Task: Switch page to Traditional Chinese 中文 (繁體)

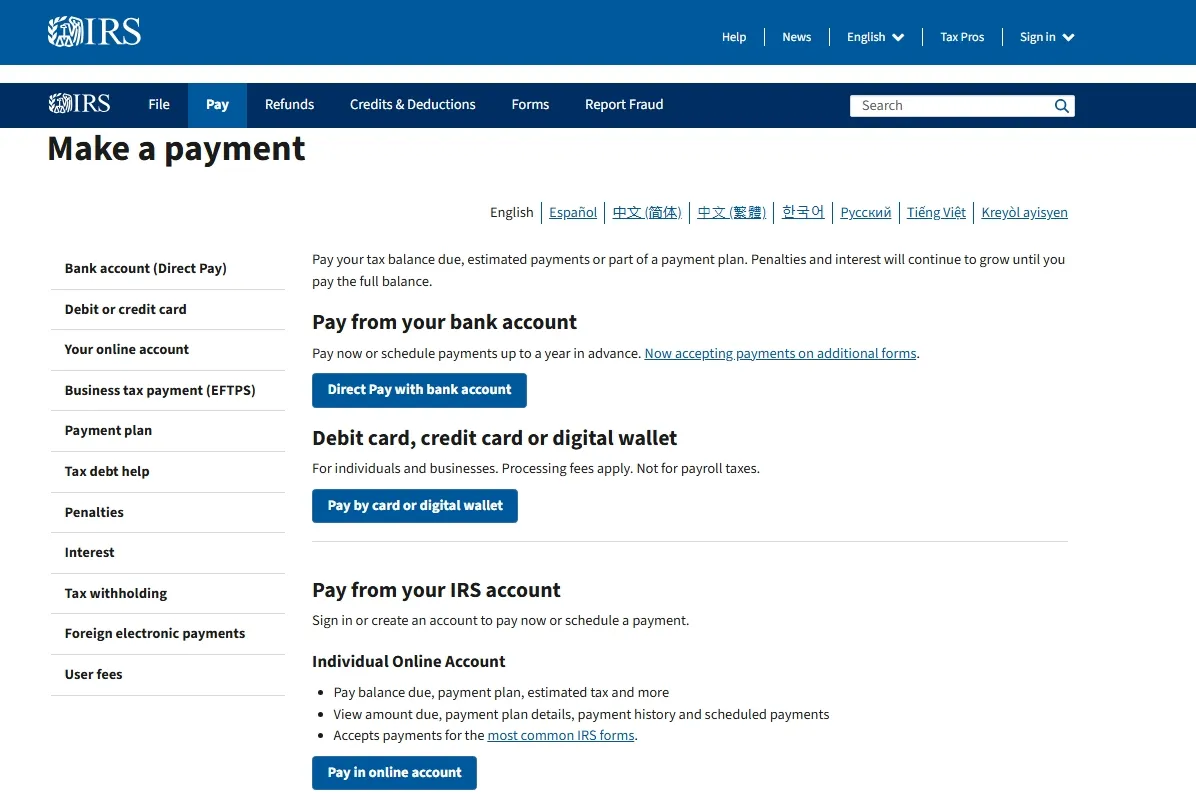Action: point(731,212)
